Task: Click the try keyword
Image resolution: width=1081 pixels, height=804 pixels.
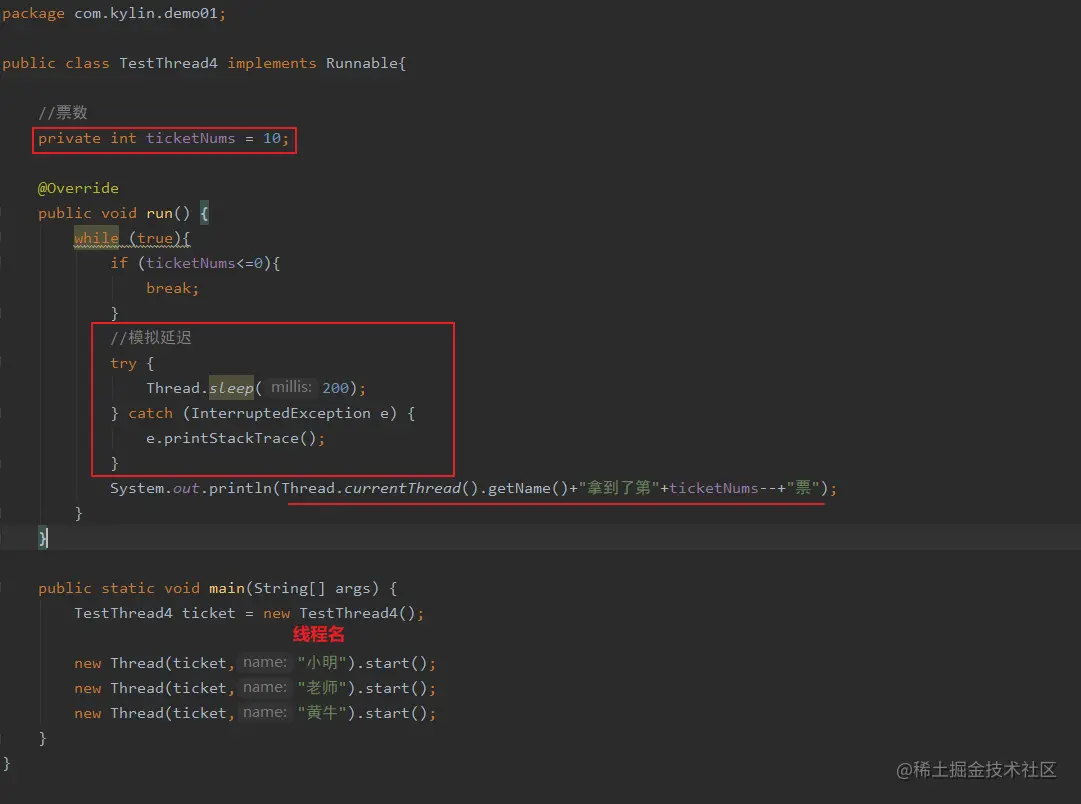Action: click(123, 363)
